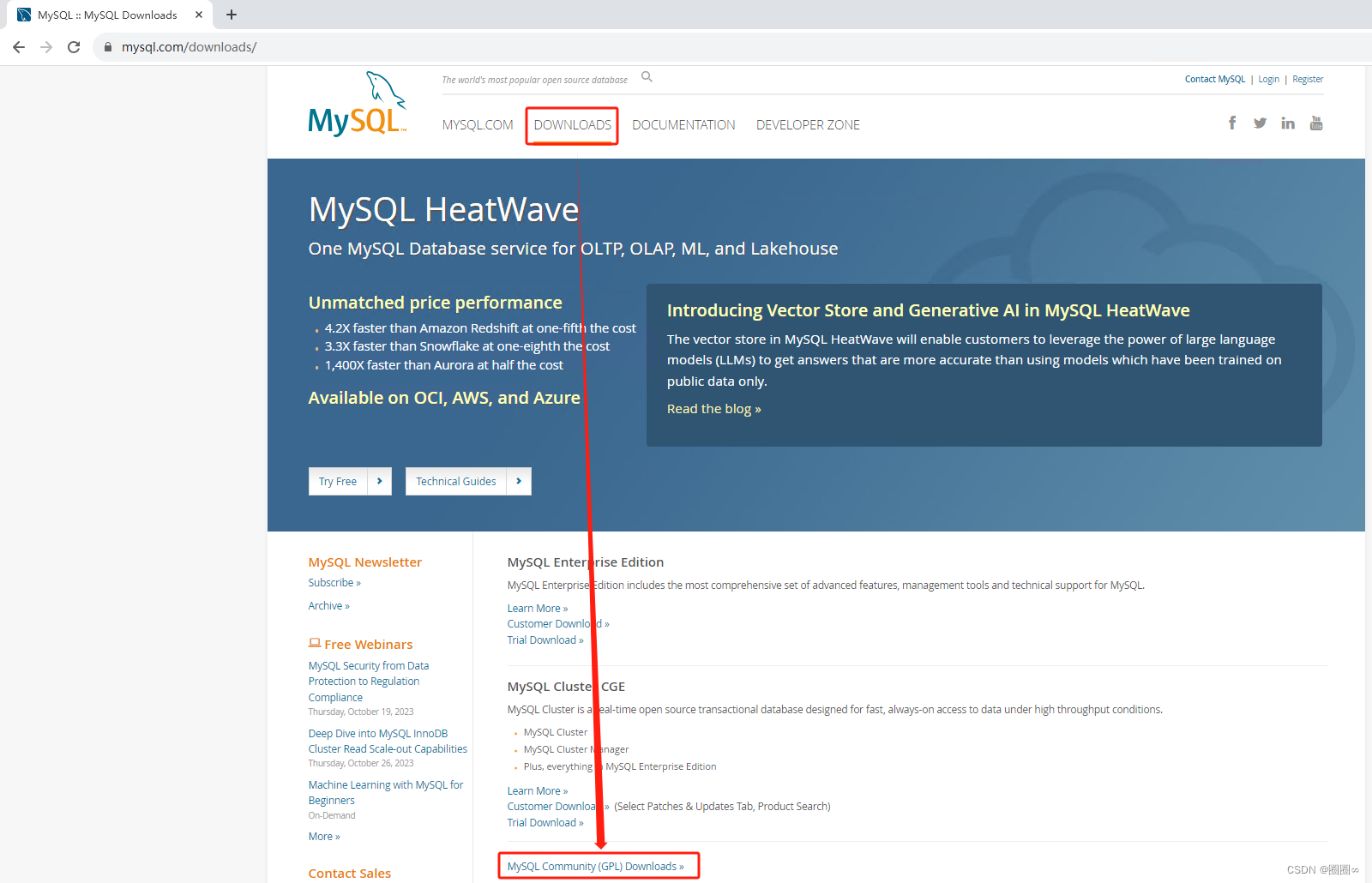Click 'Thursday, October 19, 2023' webinar date
This screenshot has width=1372, height=883.
pyautogui.click(x=361, y=712)
